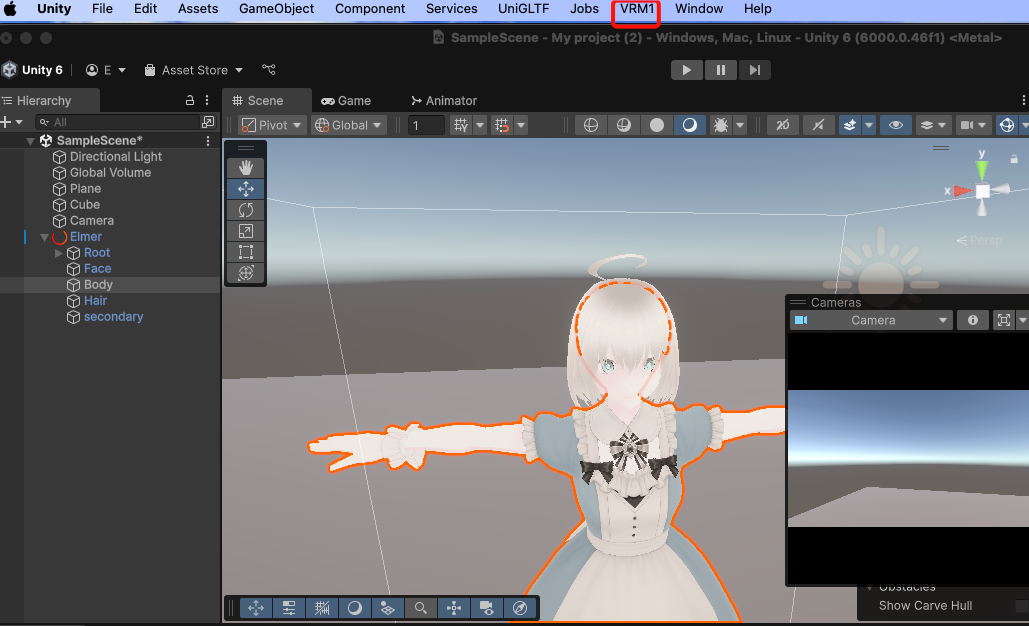The width and height of the screenshot is (1029, 626).
Task: Expand the Root object
Action: (x=58, y=253)
